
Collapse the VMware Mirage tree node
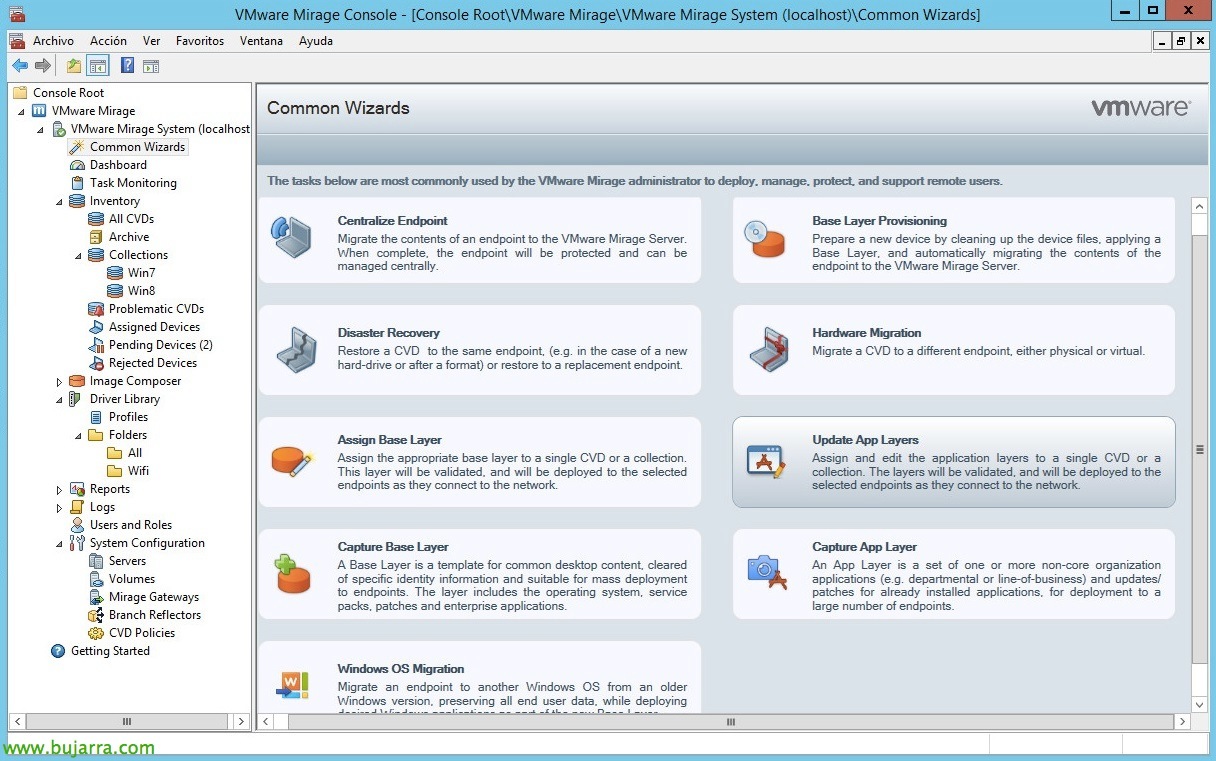22,111
